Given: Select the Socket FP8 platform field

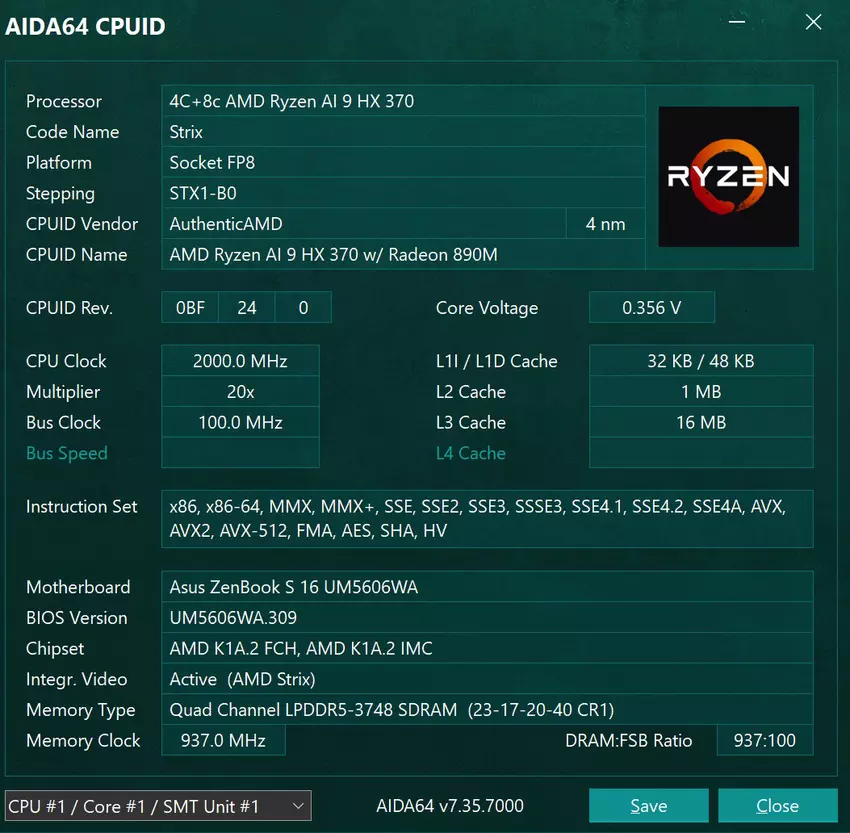Looking at the screenshot, I should [403, 163].
